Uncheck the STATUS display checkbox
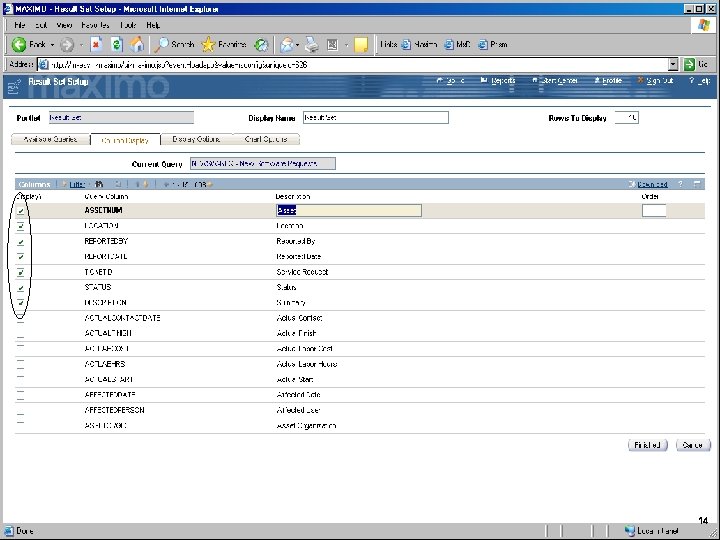The width and height of the screenshot is (720, 540). pyautogui.click(x=21, y=288)
